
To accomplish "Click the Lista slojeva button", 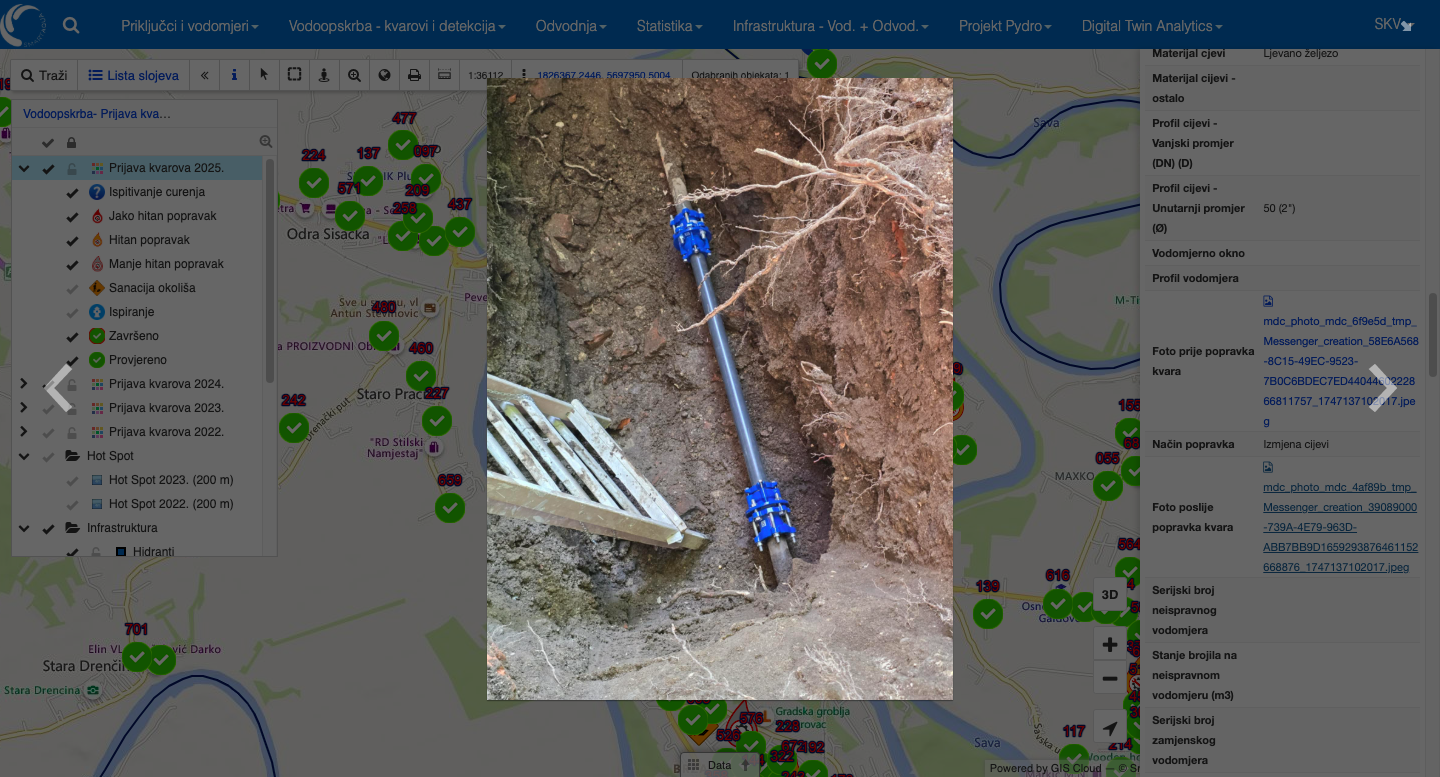I will coord(133,75).
